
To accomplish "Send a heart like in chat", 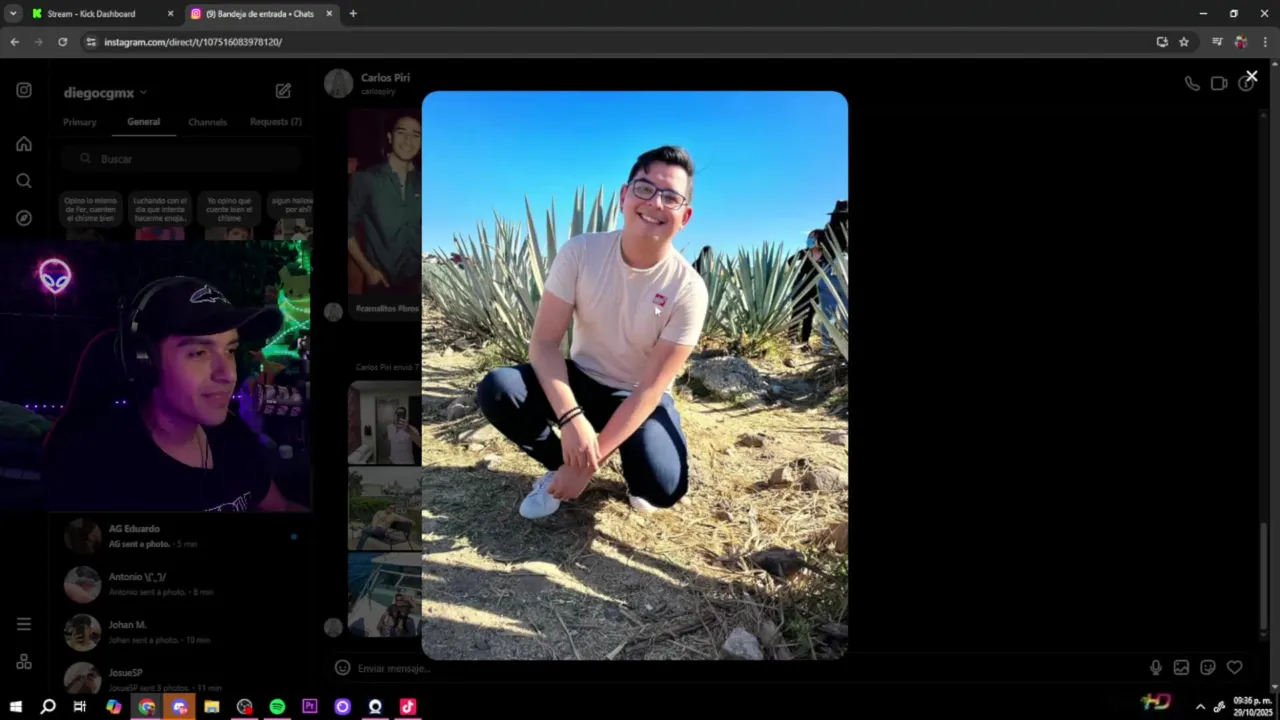I will (1235, 668).
